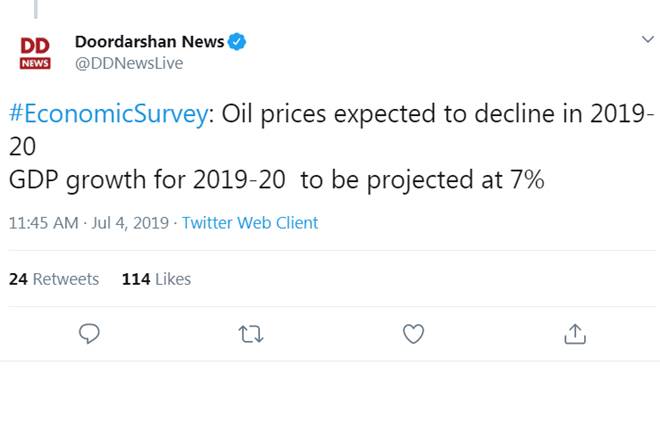Viewport: 660px width, 440px height.
Task: Open the DD News profile avatar
Action: pos(35,53)
